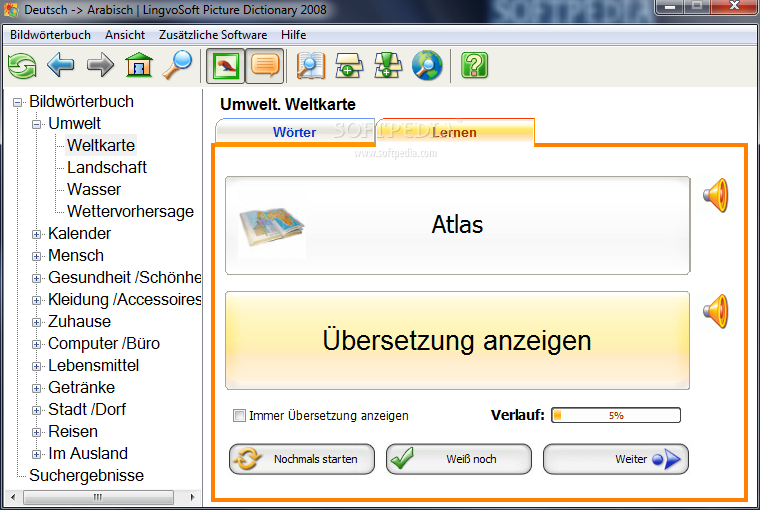The height and width of the screenshot is (510, 760).
Task: Play audio for the translation card
Action: point(716,311)
